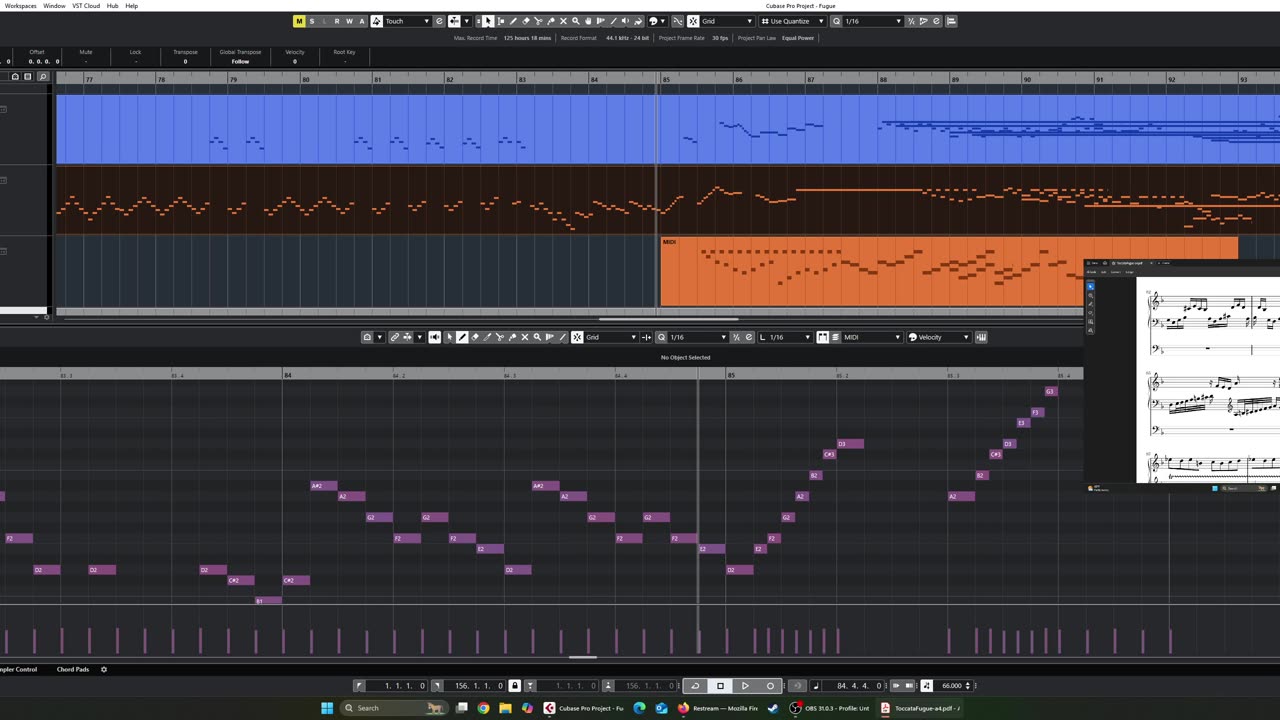1280x720 pixels.
Task: Select the Split scissors tool in project toolbar
Action: [x=538, y=21]
